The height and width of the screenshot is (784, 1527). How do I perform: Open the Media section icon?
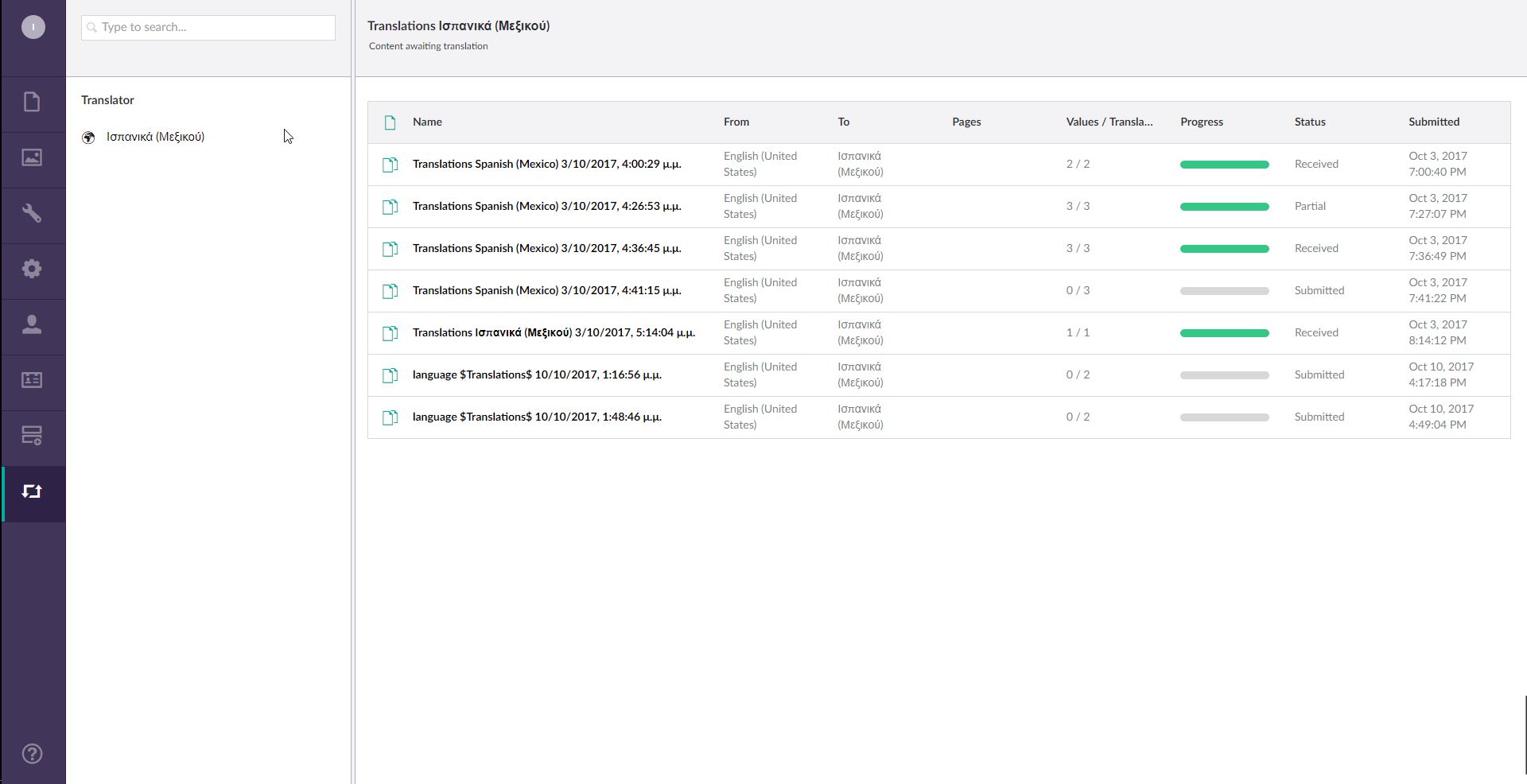32,157
